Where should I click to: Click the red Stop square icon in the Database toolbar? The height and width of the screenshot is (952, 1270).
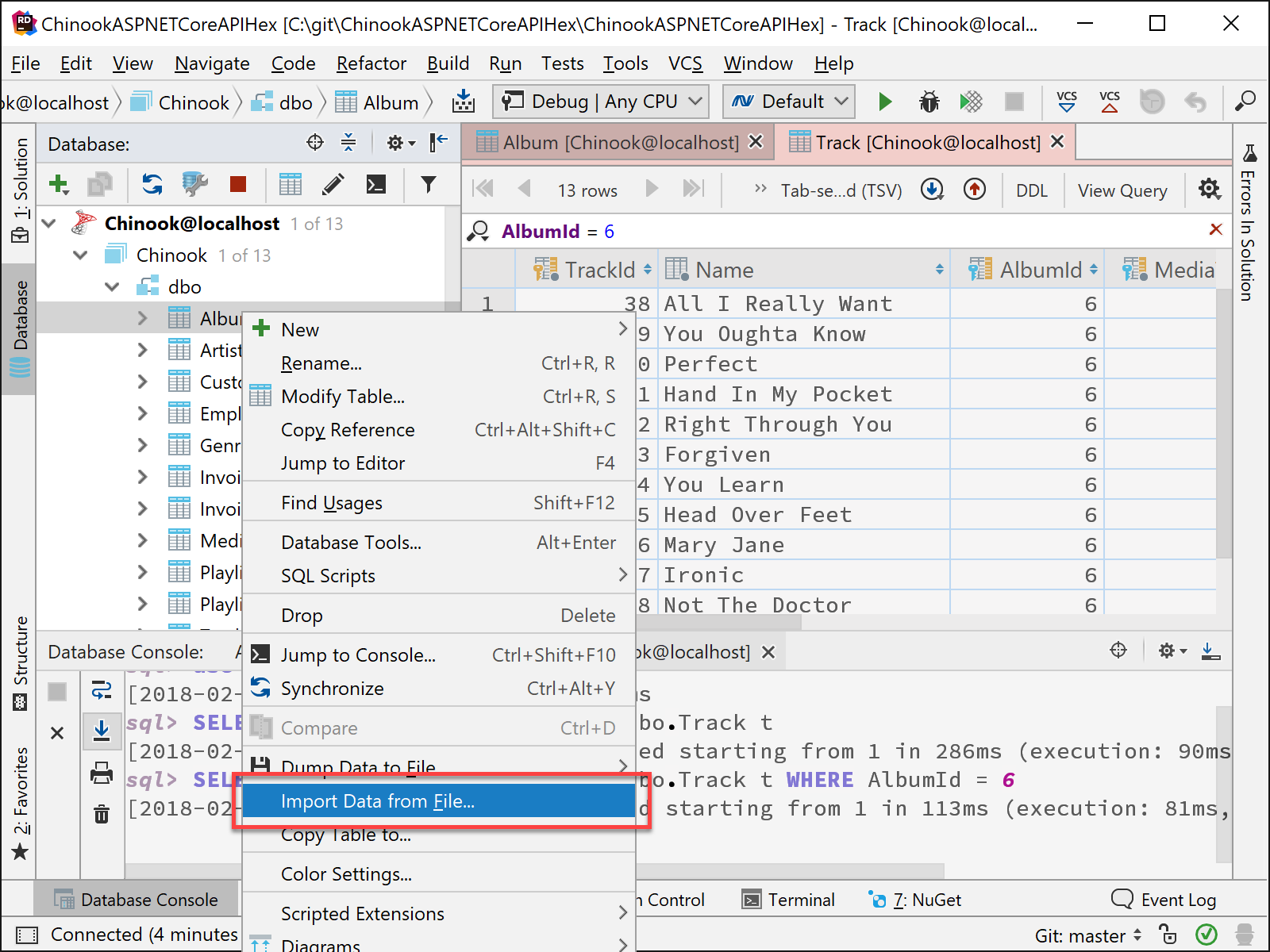(237, 185)
